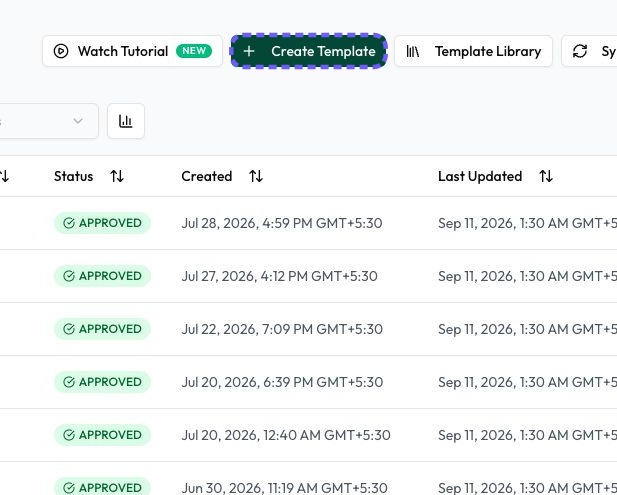The height and width of the screenshot is (495, 617).
Task: Click the check icon in Jul 28 APPROVED badge
Action: tap(69, 223)
